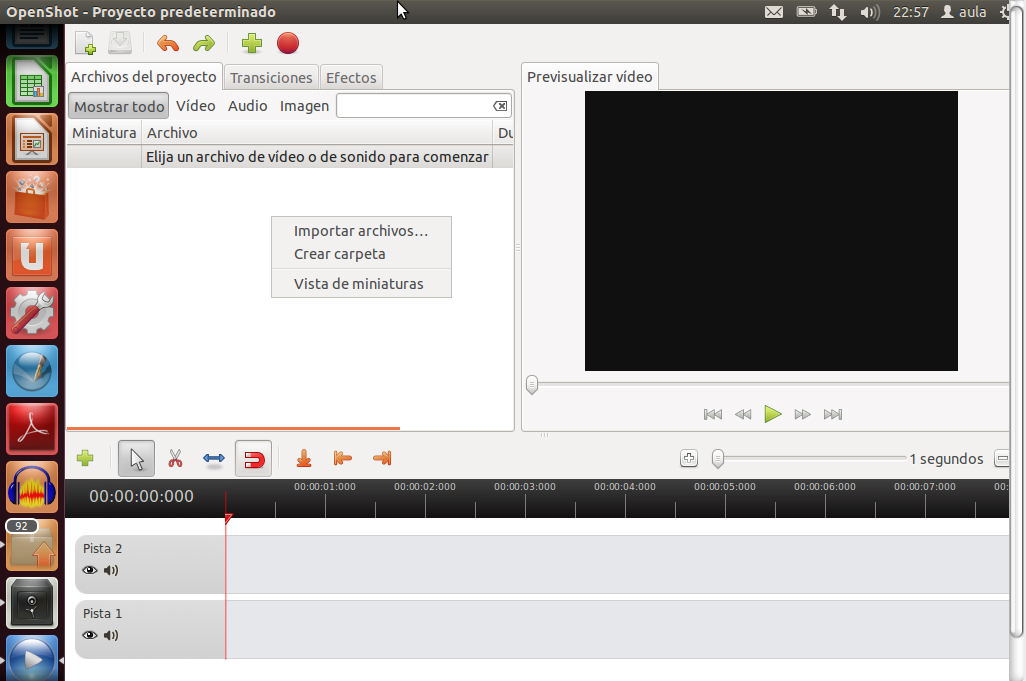
Task: Open the system volume indicator
Action: [x=869, y=12]
